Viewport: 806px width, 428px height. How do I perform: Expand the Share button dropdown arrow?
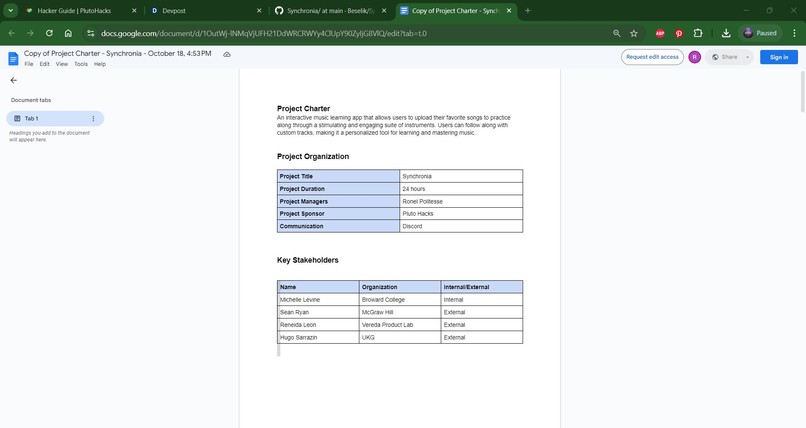click(x=747, y=57)
